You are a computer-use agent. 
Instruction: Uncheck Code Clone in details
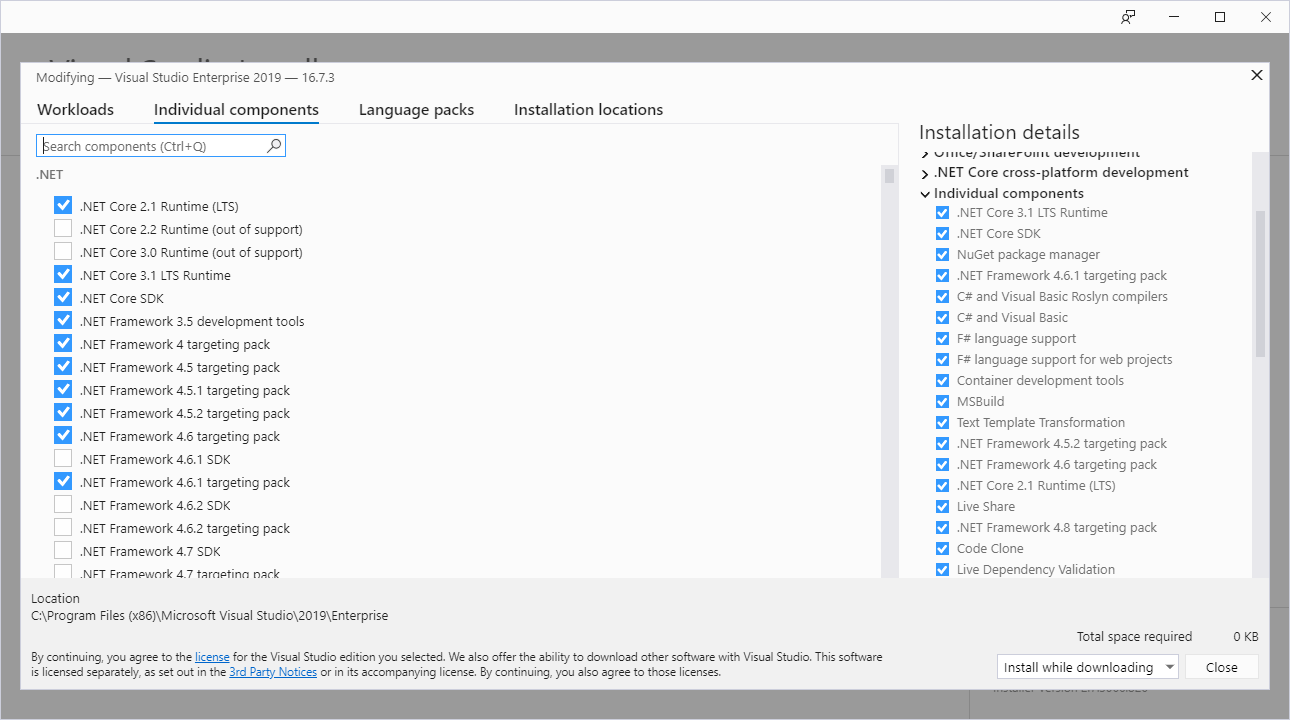click(x=942, y=549)
